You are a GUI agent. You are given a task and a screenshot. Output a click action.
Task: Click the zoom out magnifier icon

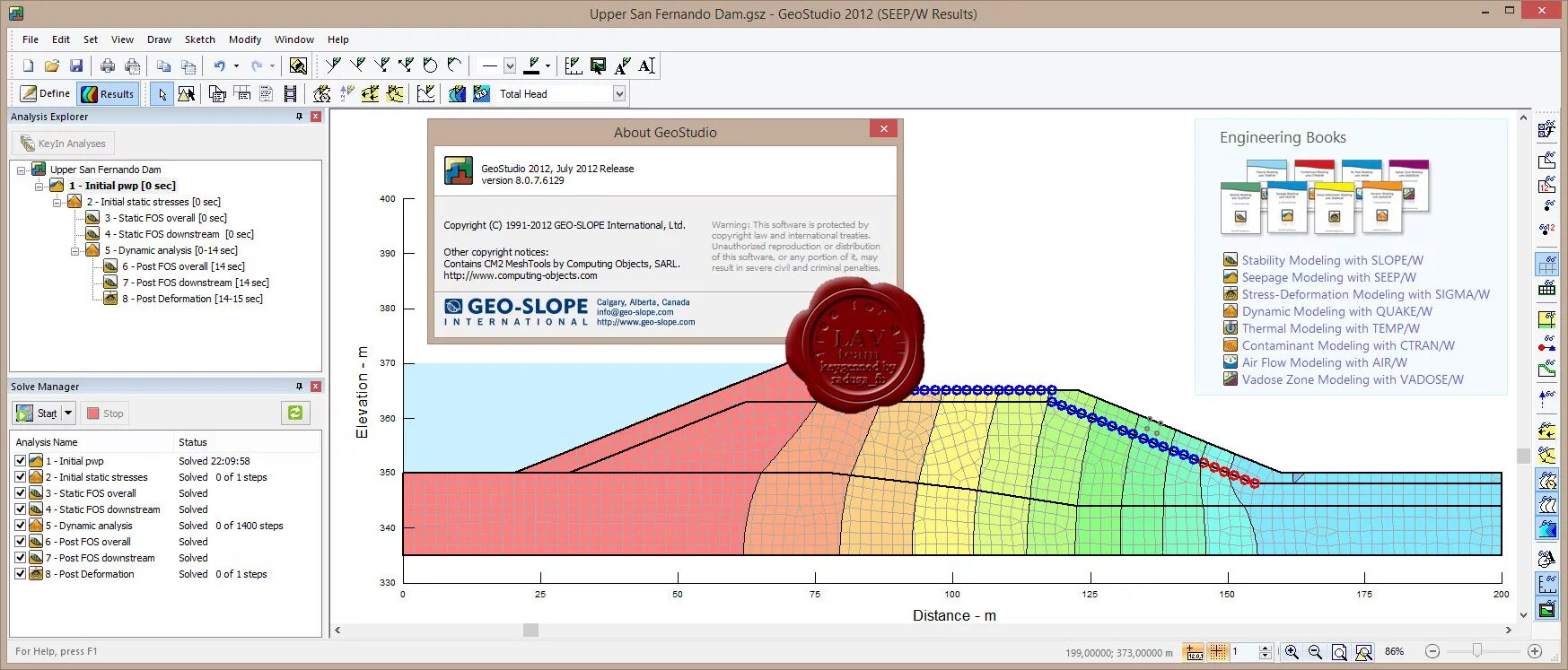[x=1315, y=652]
